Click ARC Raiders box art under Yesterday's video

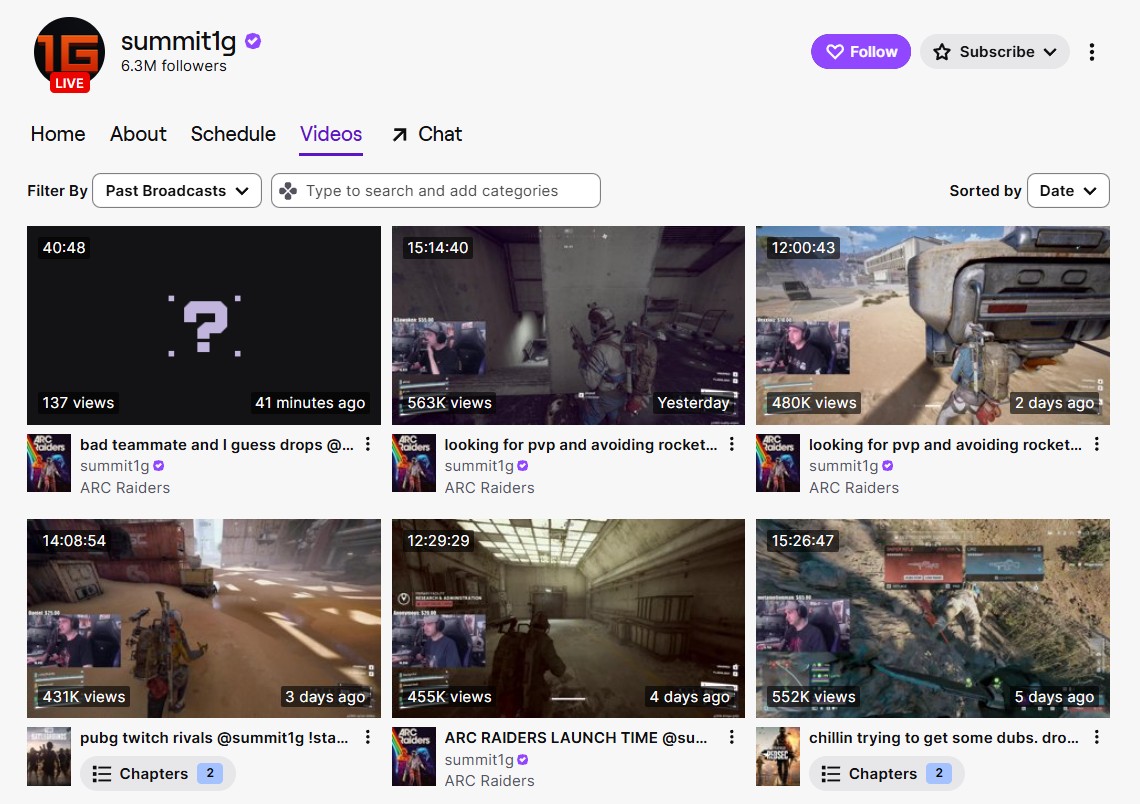point(414,463)
